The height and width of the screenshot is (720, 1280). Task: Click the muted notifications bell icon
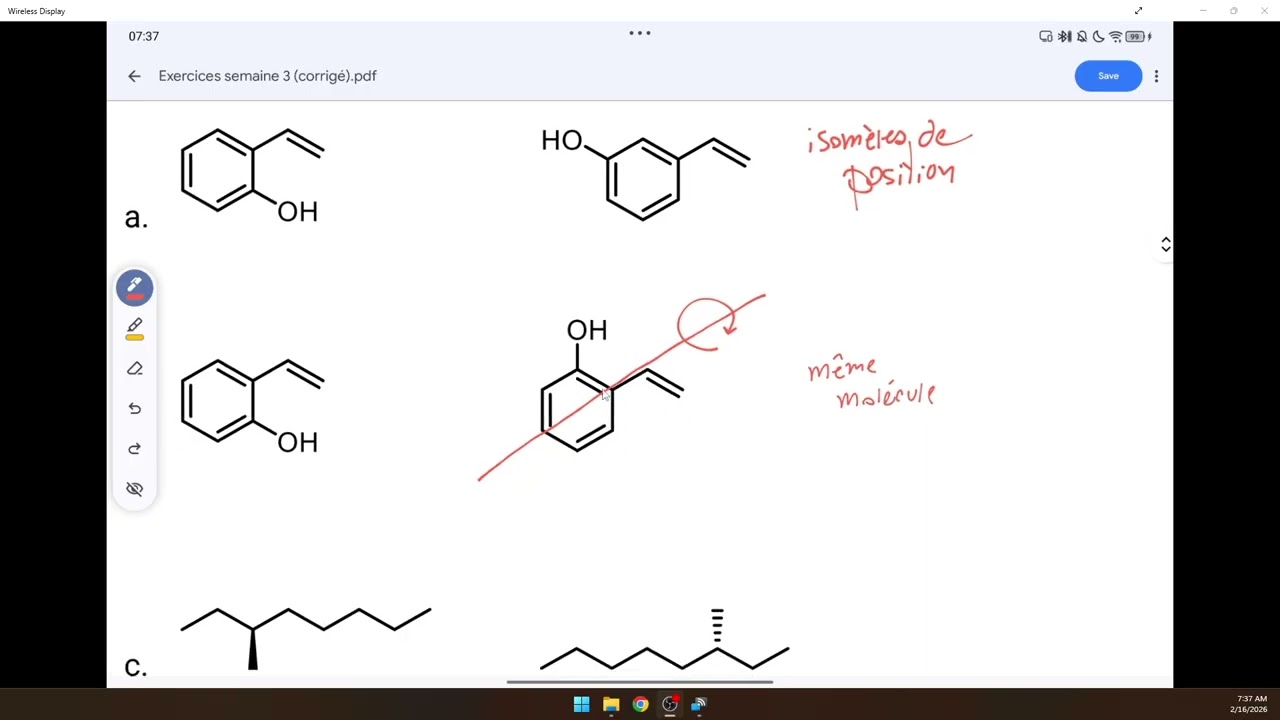(1082, 36)
